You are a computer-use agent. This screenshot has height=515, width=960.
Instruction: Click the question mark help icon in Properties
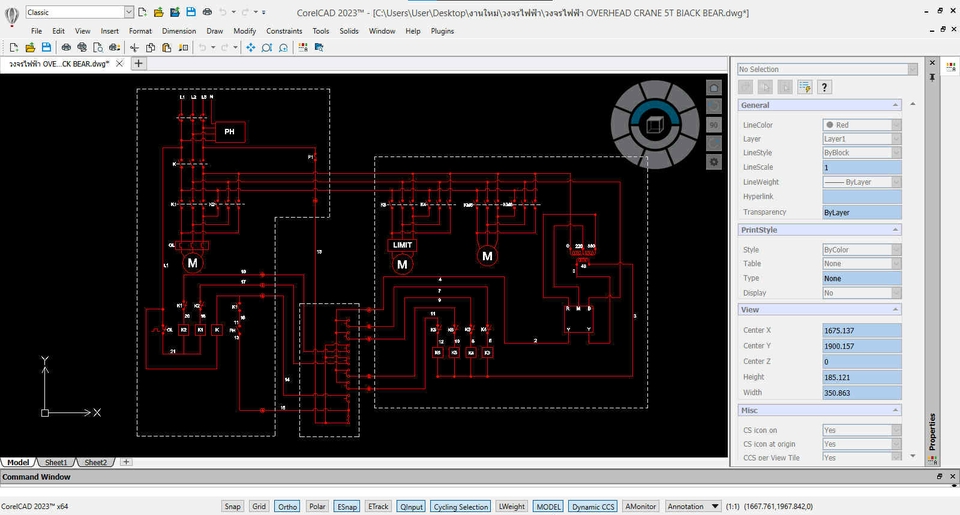coord(825,87)
